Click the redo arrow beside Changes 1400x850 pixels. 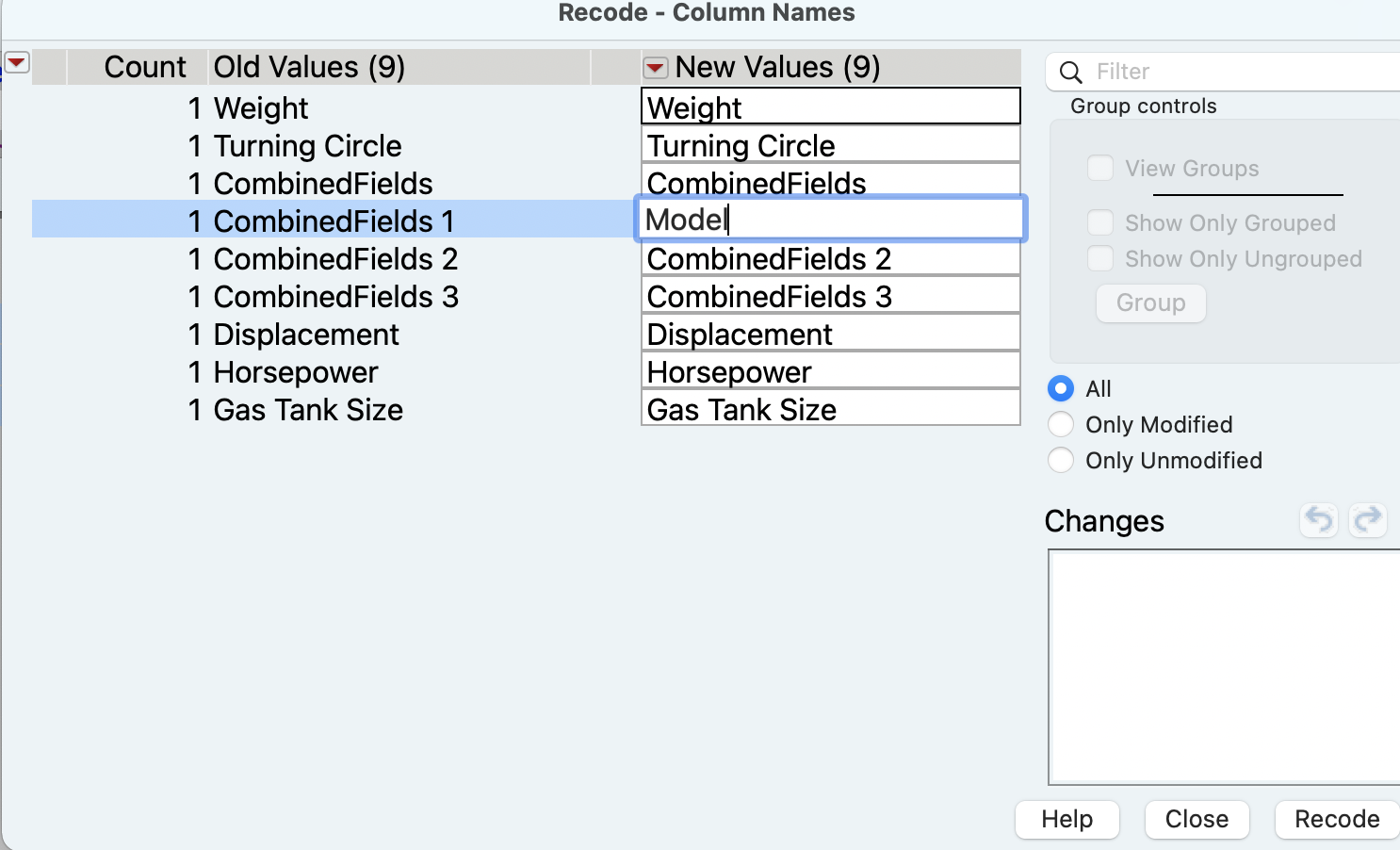(1368, 519)
